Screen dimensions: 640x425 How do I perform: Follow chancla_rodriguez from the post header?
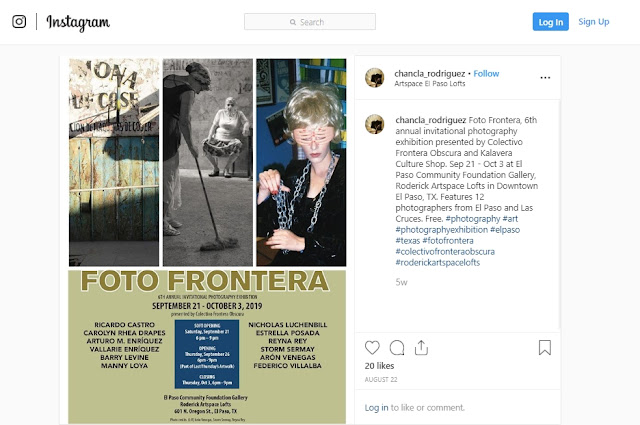pyautogui.click(x=486, y=73)
